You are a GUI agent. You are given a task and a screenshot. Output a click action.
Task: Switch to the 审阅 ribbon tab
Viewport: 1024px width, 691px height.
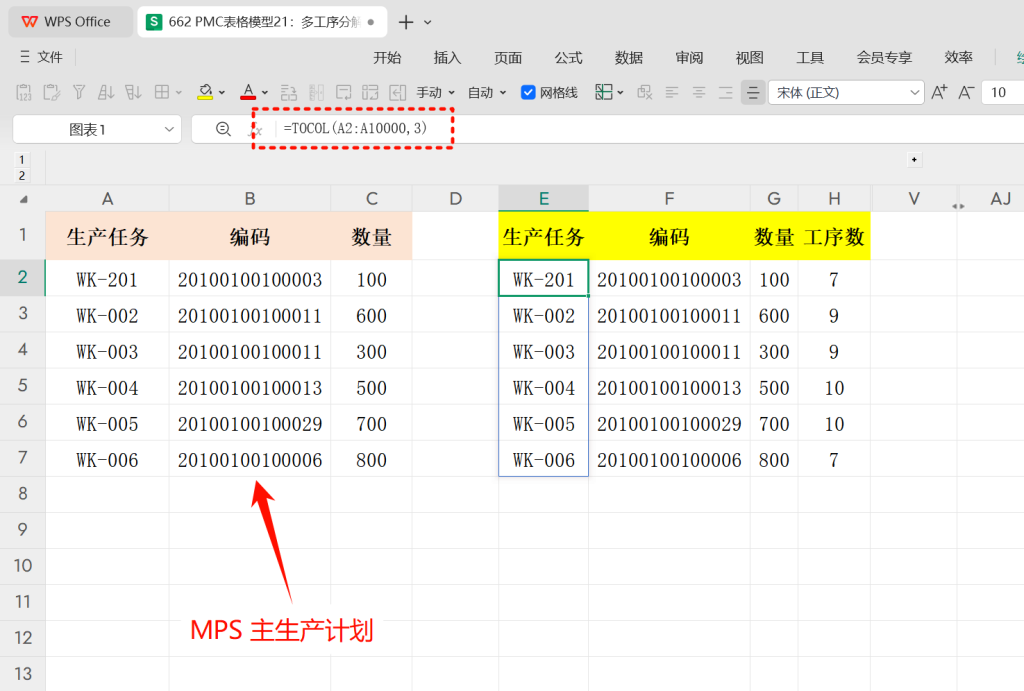pyautogui.click(x=689, y=57)
